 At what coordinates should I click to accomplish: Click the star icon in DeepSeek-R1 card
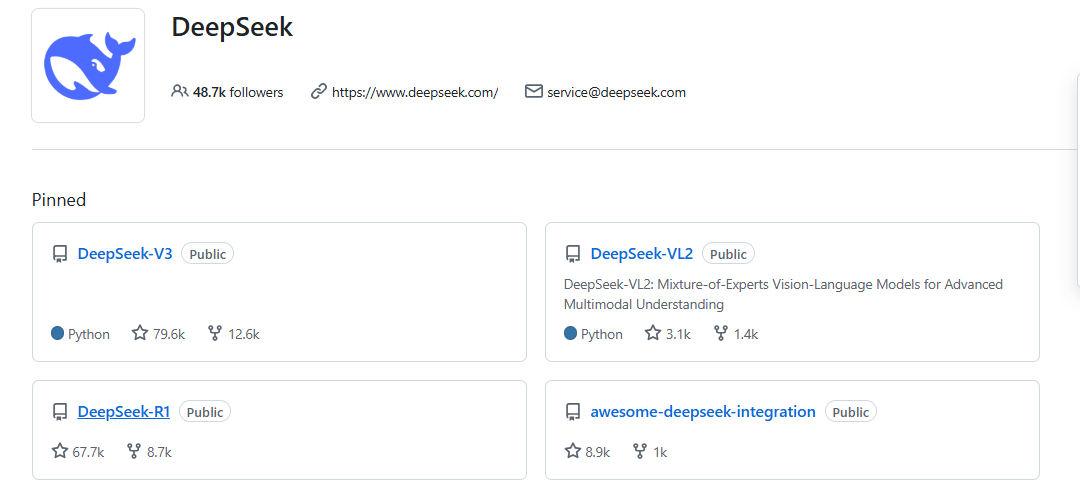pyautogui.click(x=60, y=451)
